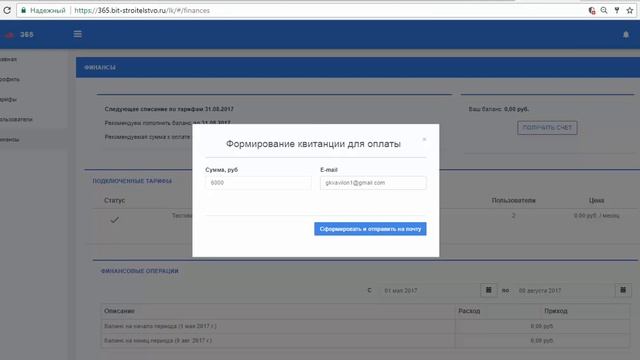Click the bookmark star icon
Viewport: 640px width, 360px height.
coord(630,11)
